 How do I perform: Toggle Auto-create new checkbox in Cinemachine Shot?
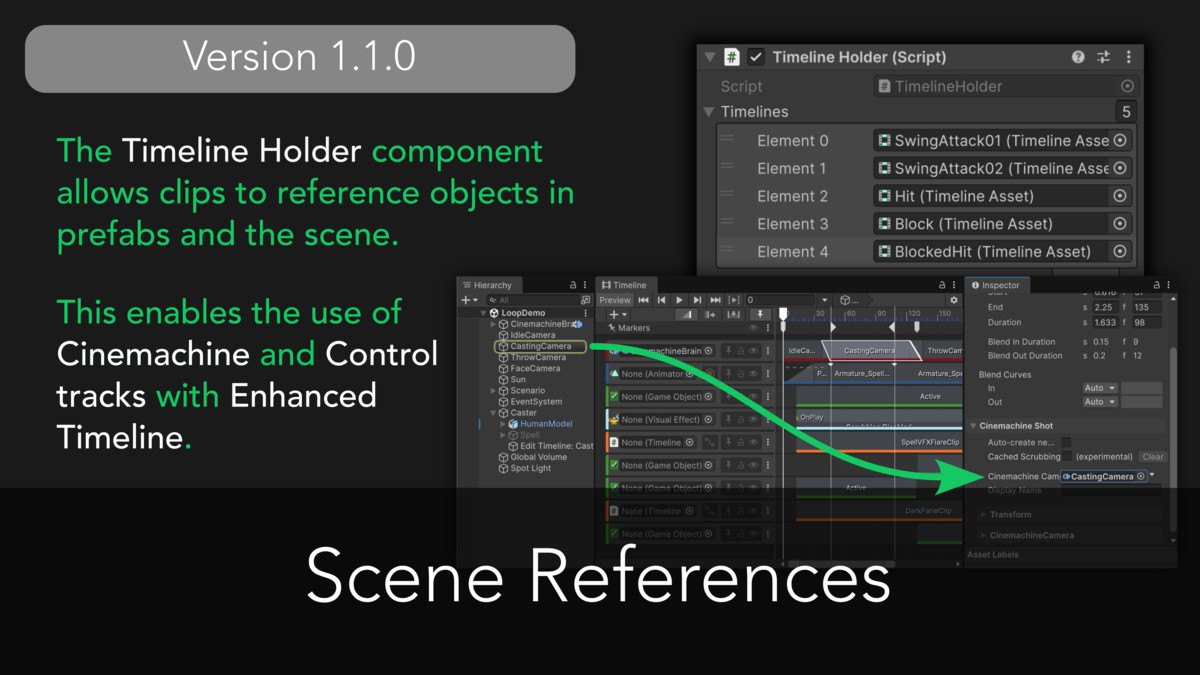[x=1066, y=442]
